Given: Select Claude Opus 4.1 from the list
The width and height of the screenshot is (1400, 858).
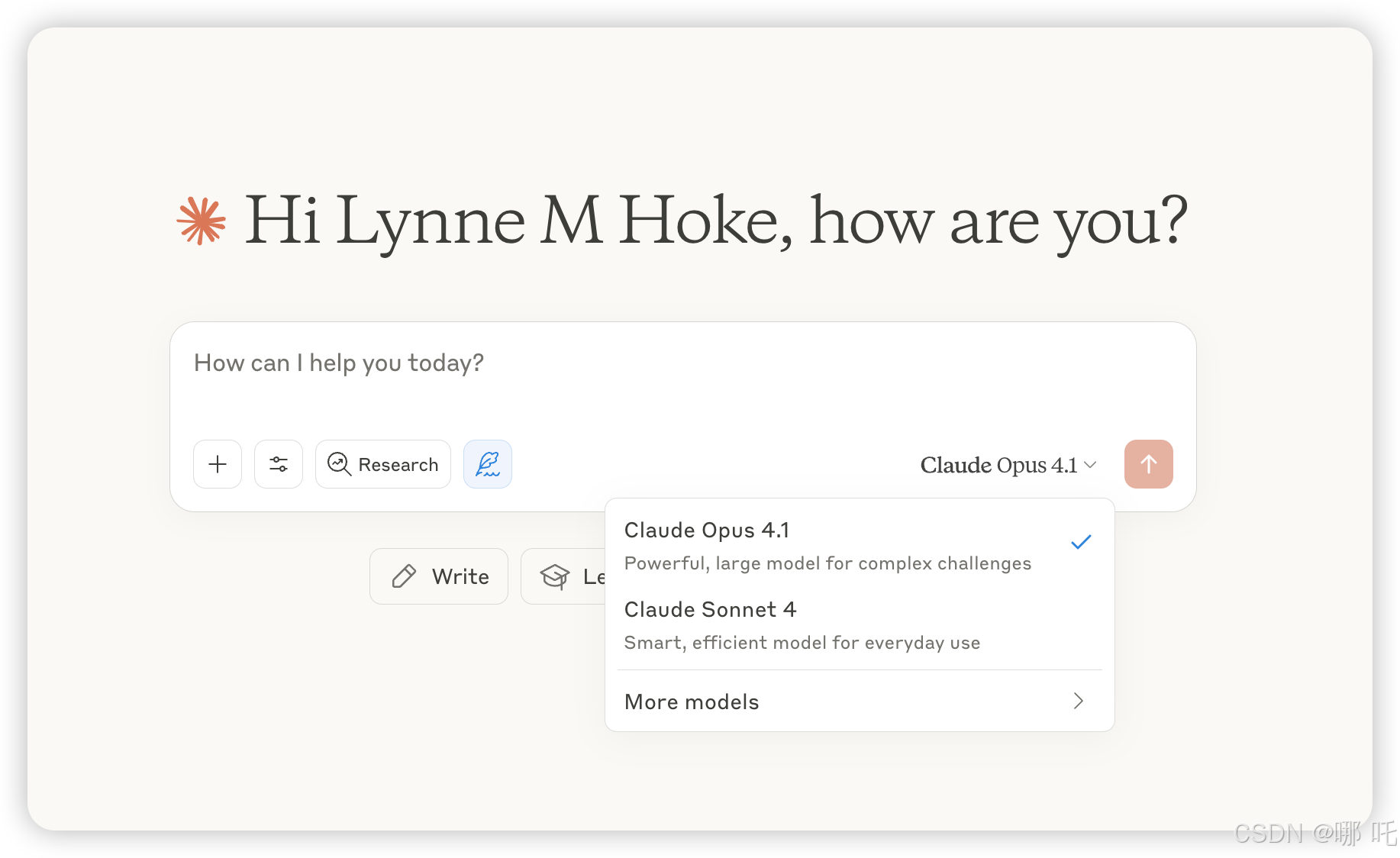Looking at the screenshot, I should point(860,546).
